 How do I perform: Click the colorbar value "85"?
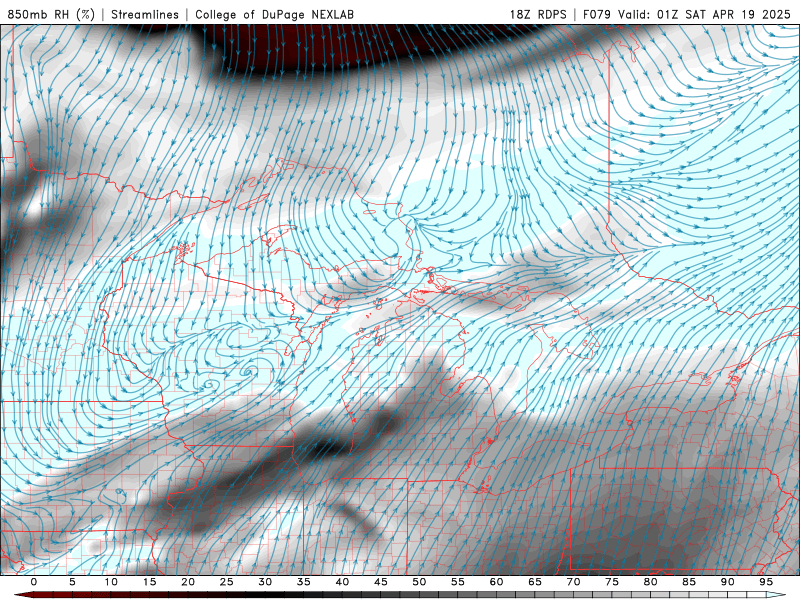pyautogui.click(x=689, y=582)
